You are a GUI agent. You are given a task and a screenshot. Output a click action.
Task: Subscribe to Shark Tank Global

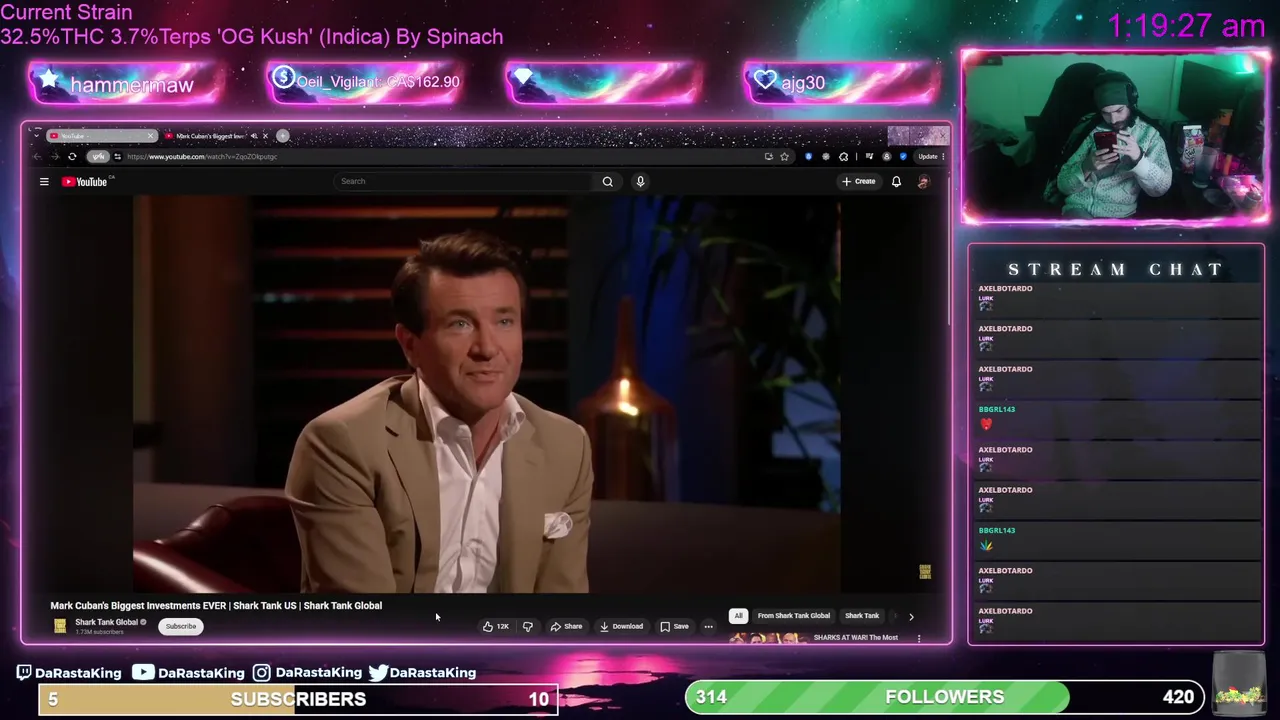pyautogui.click(x=181, y=626)
